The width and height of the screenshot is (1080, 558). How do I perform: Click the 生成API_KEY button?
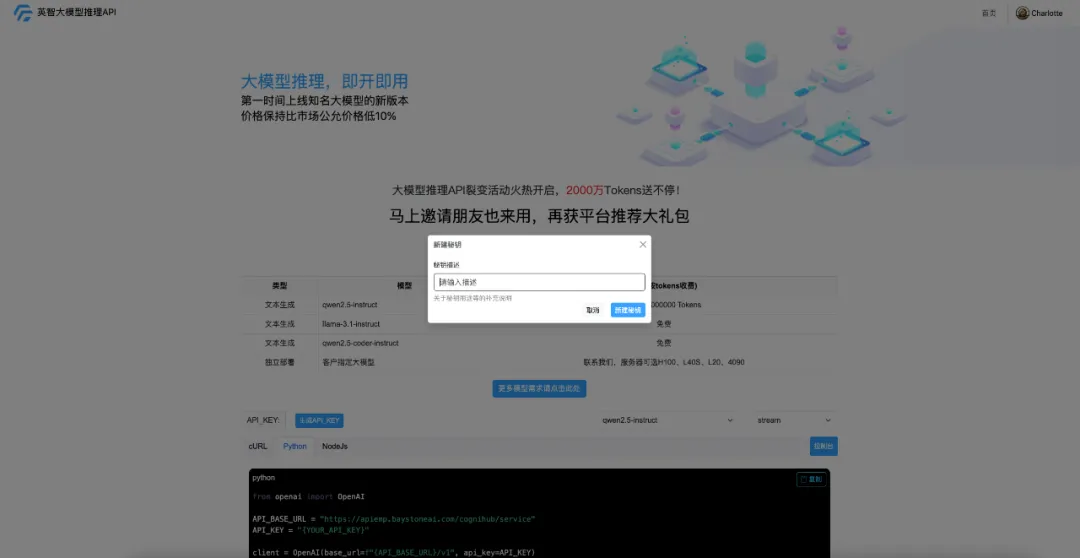[x=319, y=420]
